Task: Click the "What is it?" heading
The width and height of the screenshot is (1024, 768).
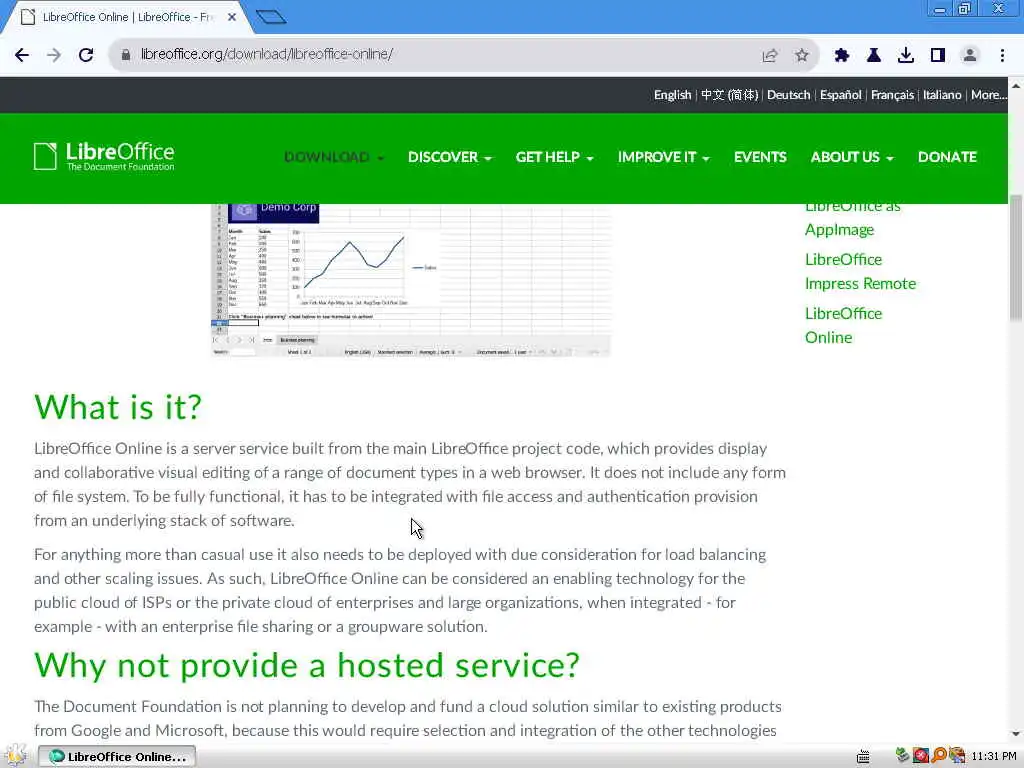Action: click(118, 408)
